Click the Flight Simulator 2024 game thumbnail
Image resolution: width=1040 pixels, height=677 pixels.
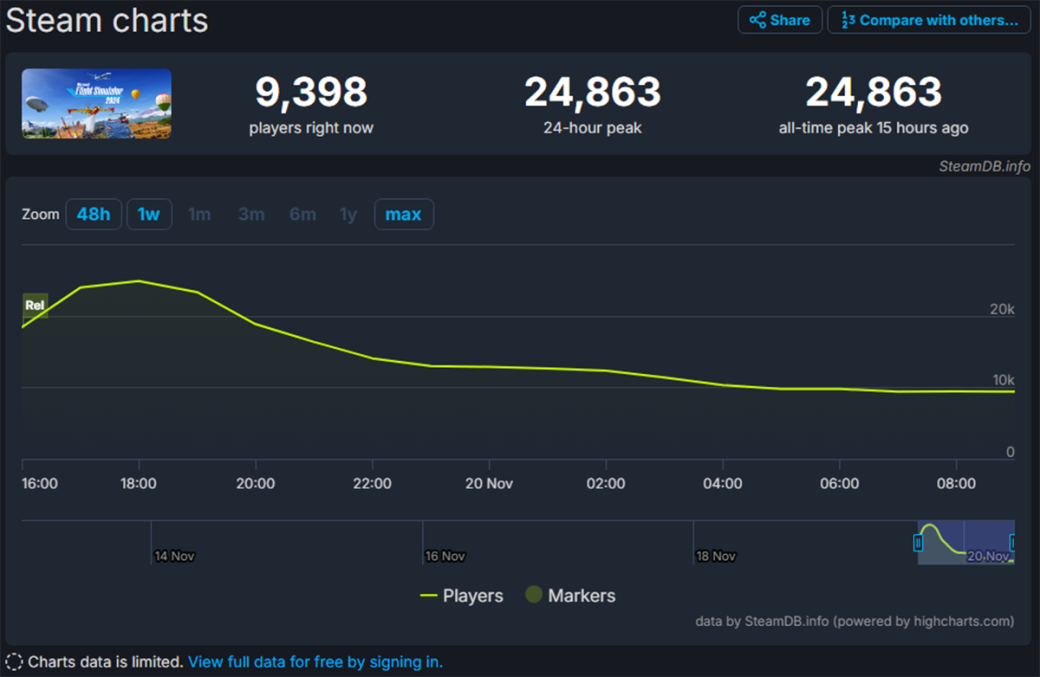pyautogui.click(x=97, y=103)
